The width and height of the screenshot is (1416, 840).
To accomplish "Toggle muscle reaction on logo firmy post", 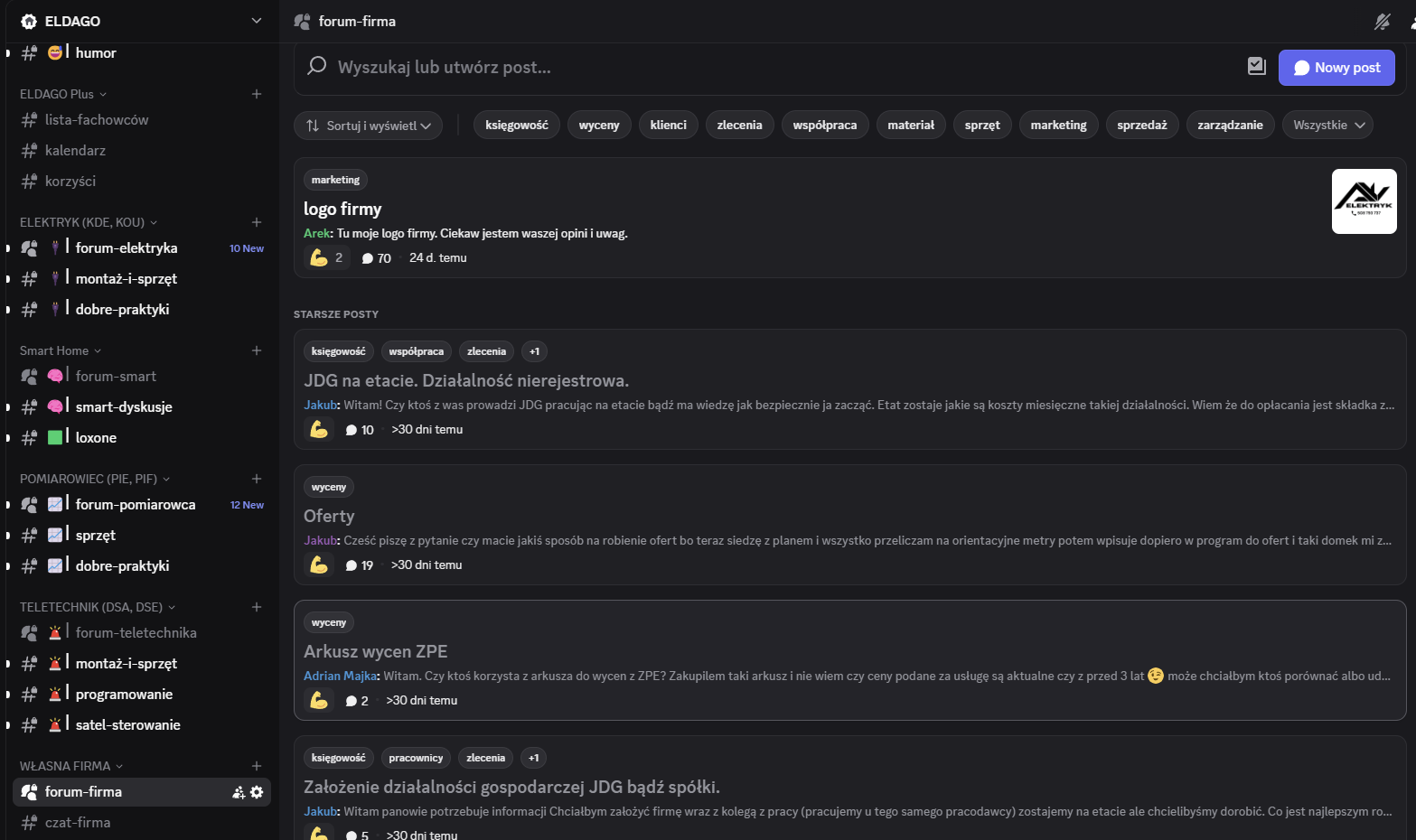I will click(326, 258).
